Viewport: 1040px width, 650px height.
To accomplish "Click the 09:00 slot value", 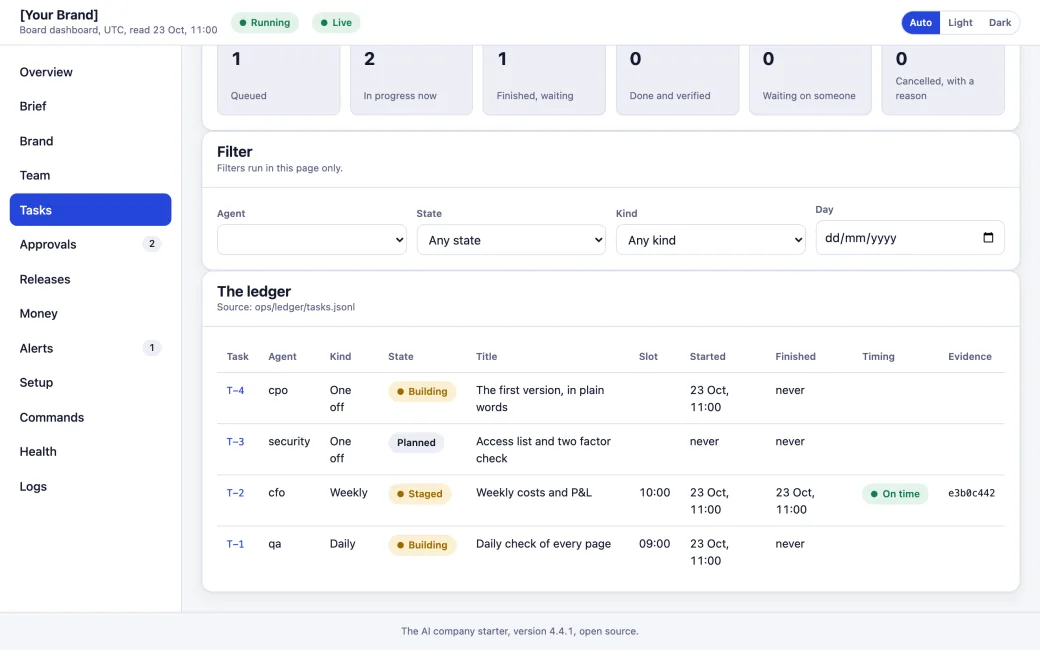I will (x=654, y=543).
